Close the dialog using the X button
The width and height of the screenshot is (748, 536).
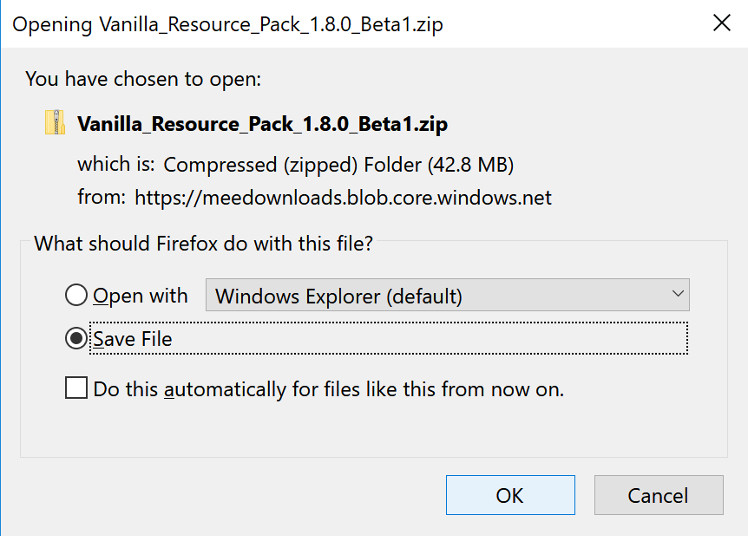click(x=720, y=24)
